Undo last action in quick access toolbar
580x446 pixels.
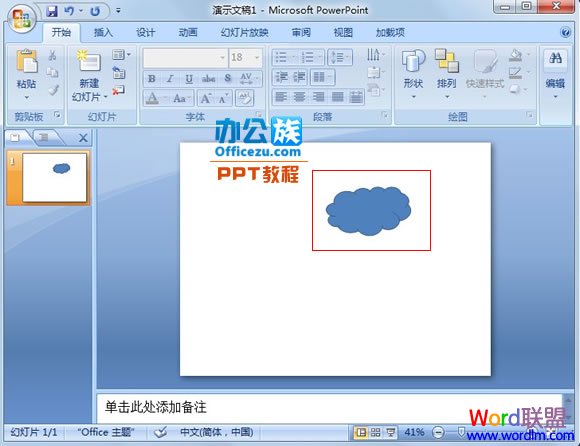(69, 11)
